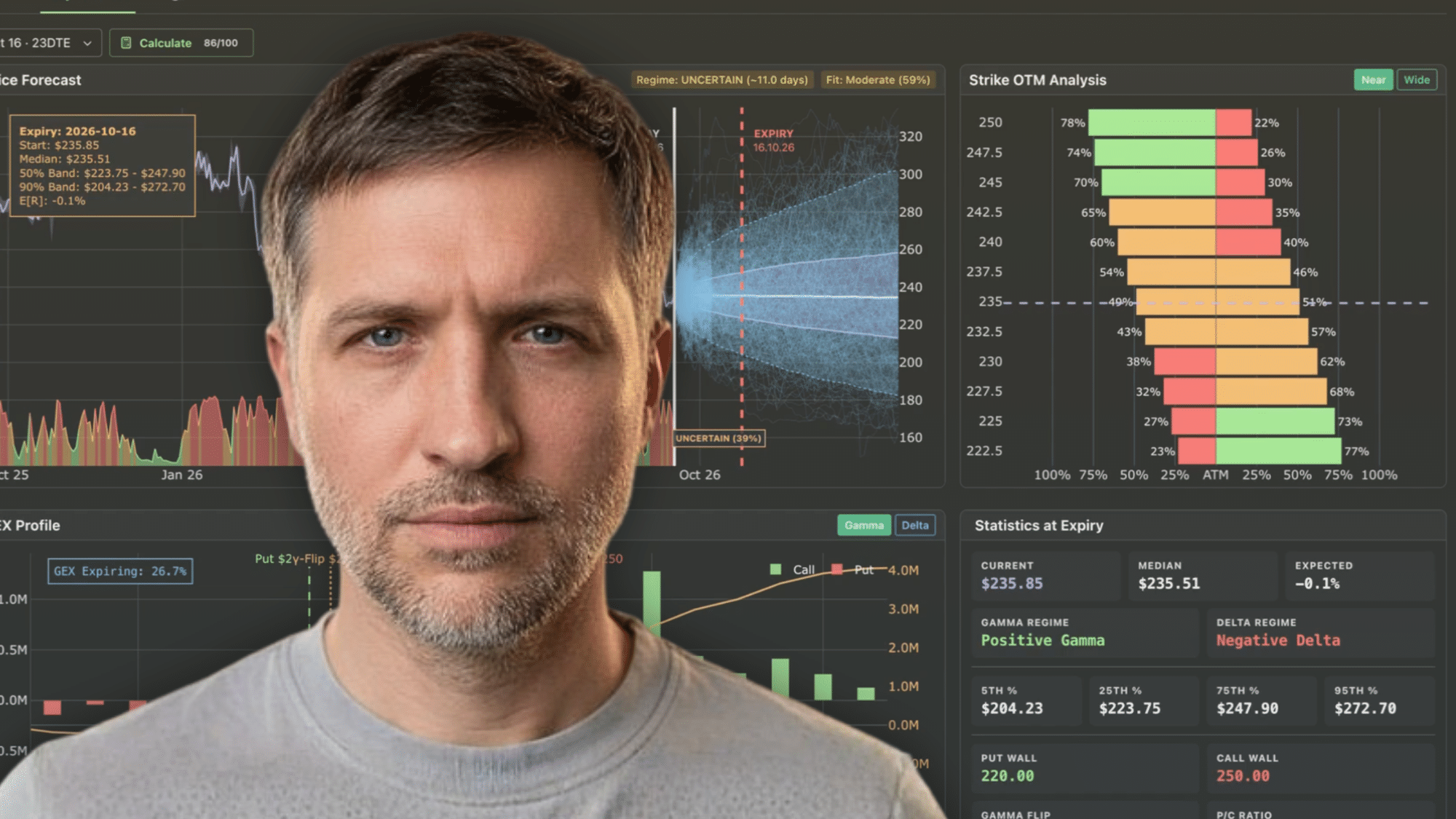Click the calculator icon beside Calculate

coord(126,43)
